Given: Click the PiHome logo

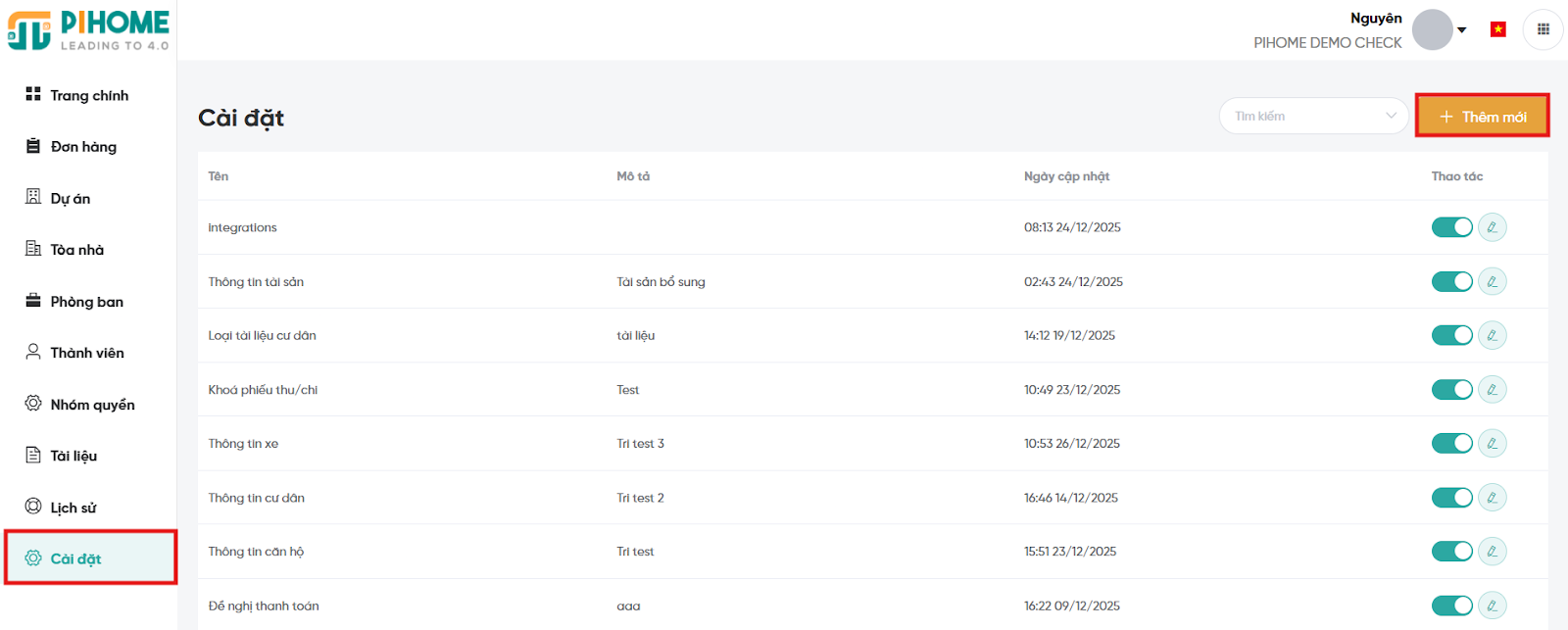Looking at the screenshot, I should click(88, 29).
